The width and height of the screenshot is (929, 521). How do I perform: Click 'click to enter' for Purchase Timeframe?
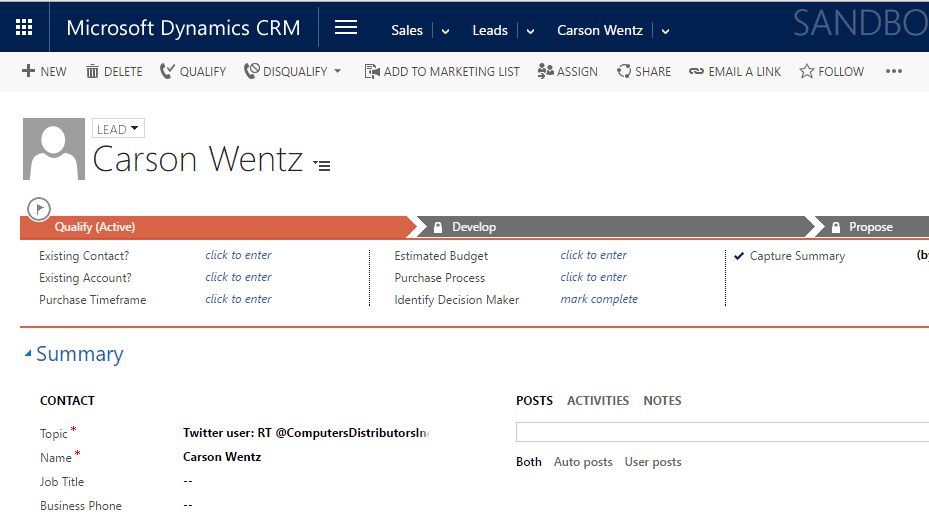(238, 299)
